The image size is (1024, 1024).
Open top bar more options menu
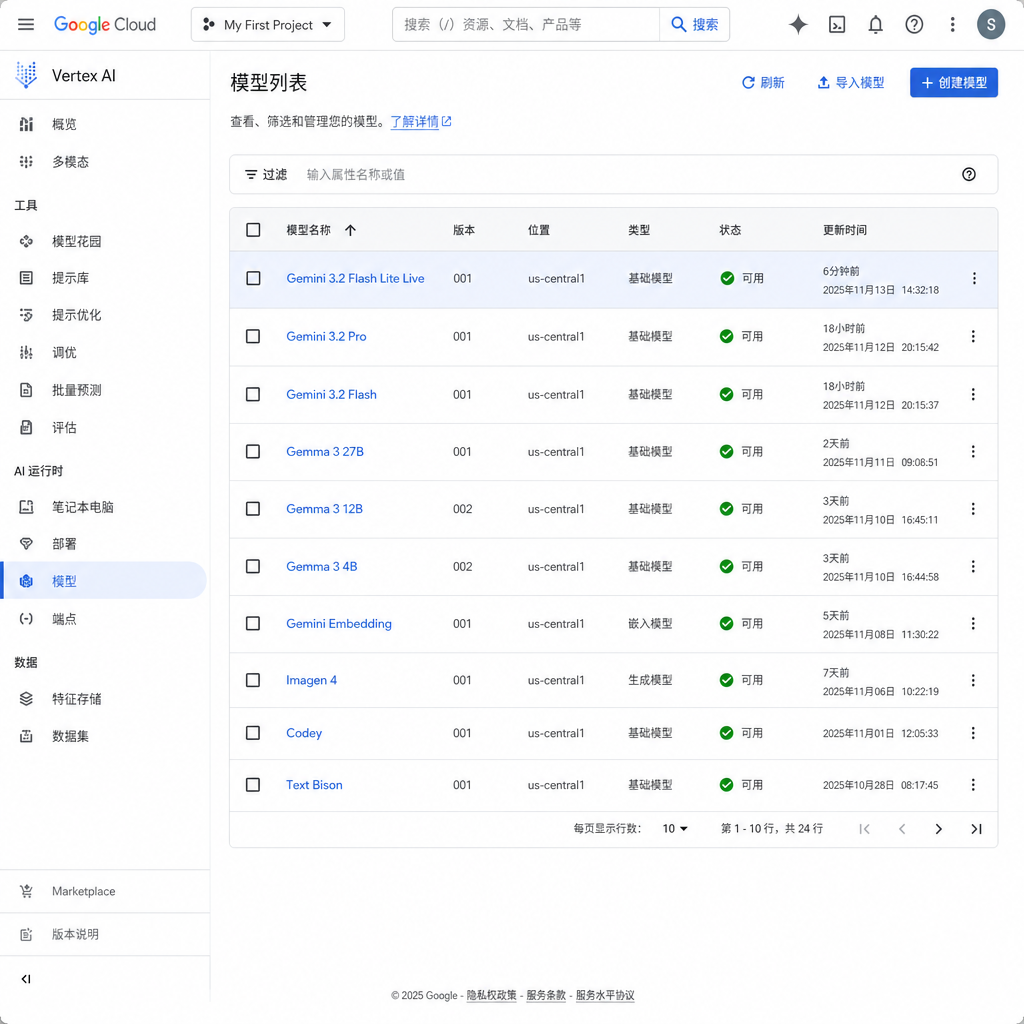click(952, 25)
